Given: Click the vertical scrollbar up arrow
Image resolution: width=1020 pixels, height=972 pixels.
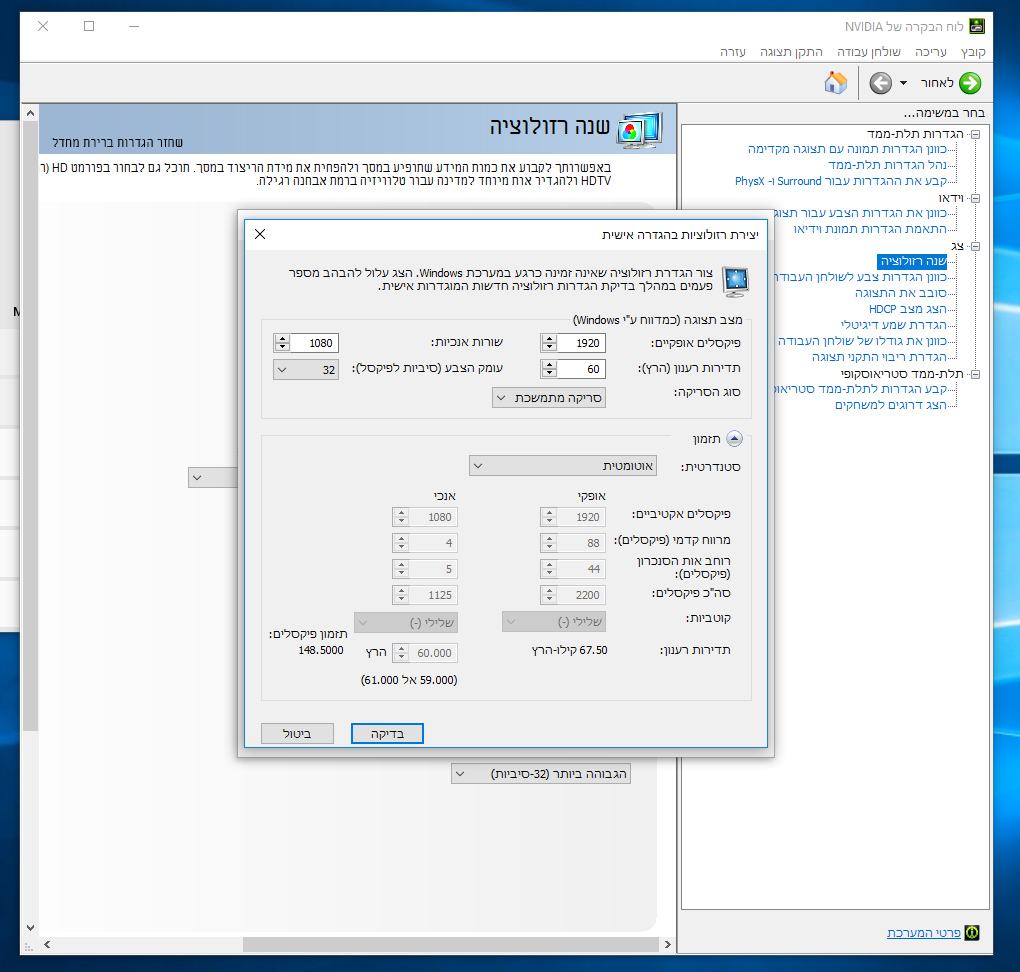Looking at the screenshot, I should pyautogui.click(x=30, y=113).
